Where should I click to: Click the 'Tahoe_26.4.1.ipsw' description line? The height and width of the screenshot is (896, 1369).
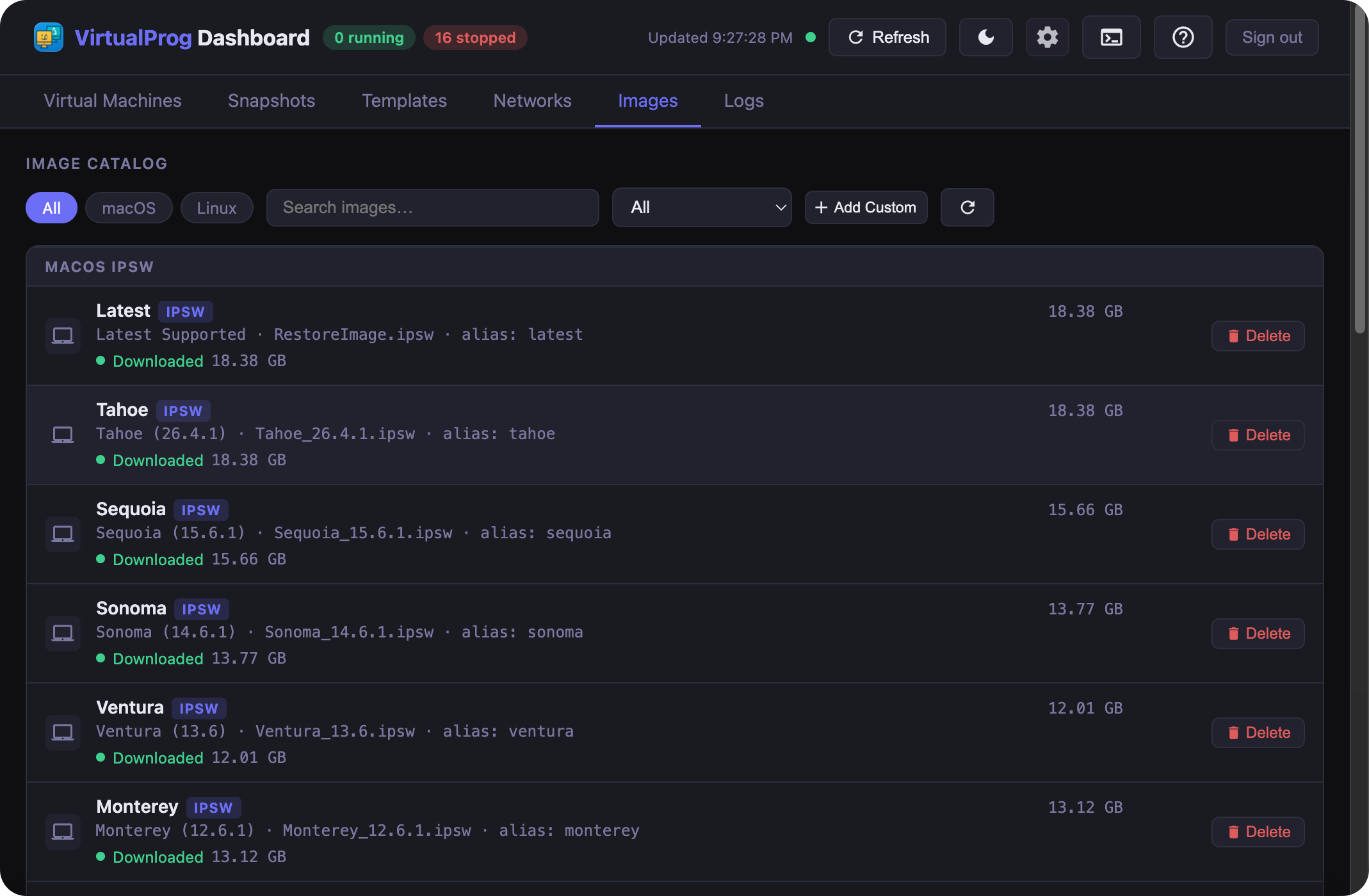click(325, 434)
